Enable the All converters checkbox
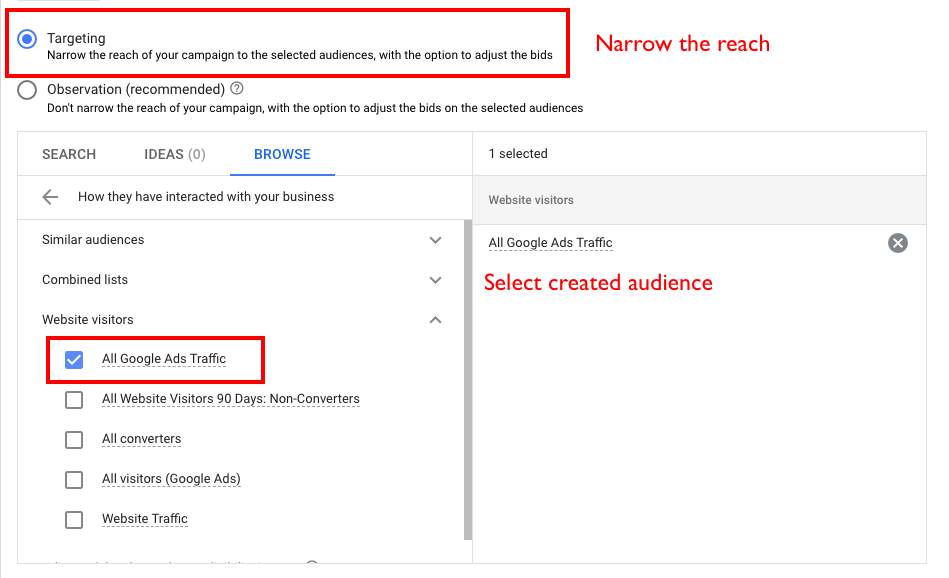 [74, 439]
